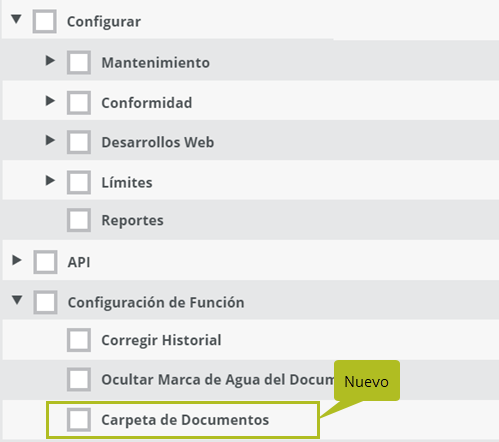Expand the API node arrow
Viewport: 499px width, 442px height.
[x=17, y=260]
